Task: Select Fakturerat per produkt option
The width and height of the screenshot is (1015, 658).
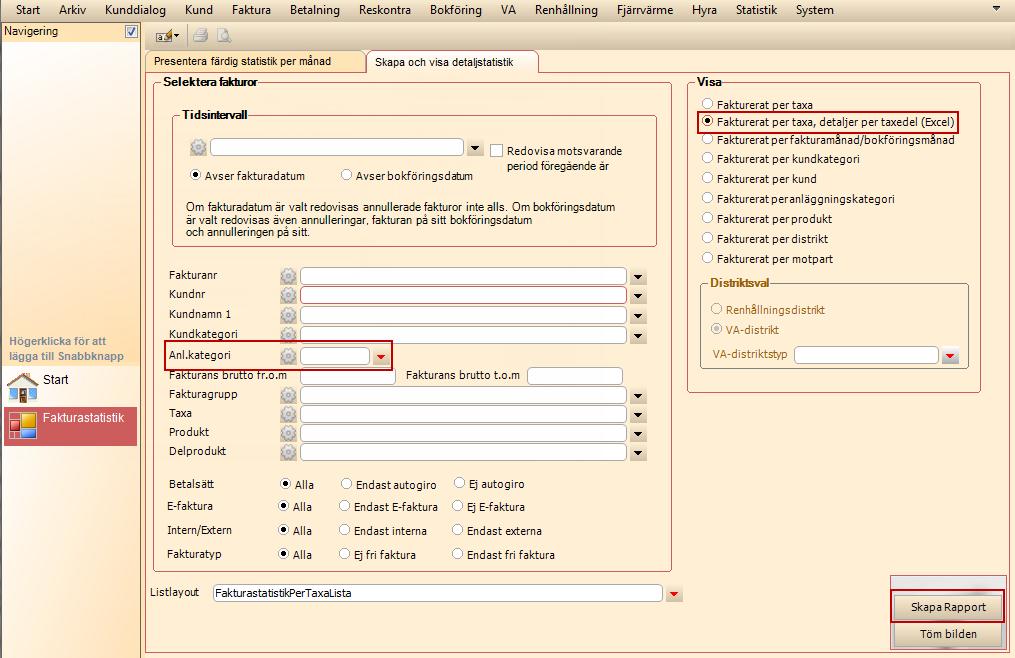Action: [708, 218]
